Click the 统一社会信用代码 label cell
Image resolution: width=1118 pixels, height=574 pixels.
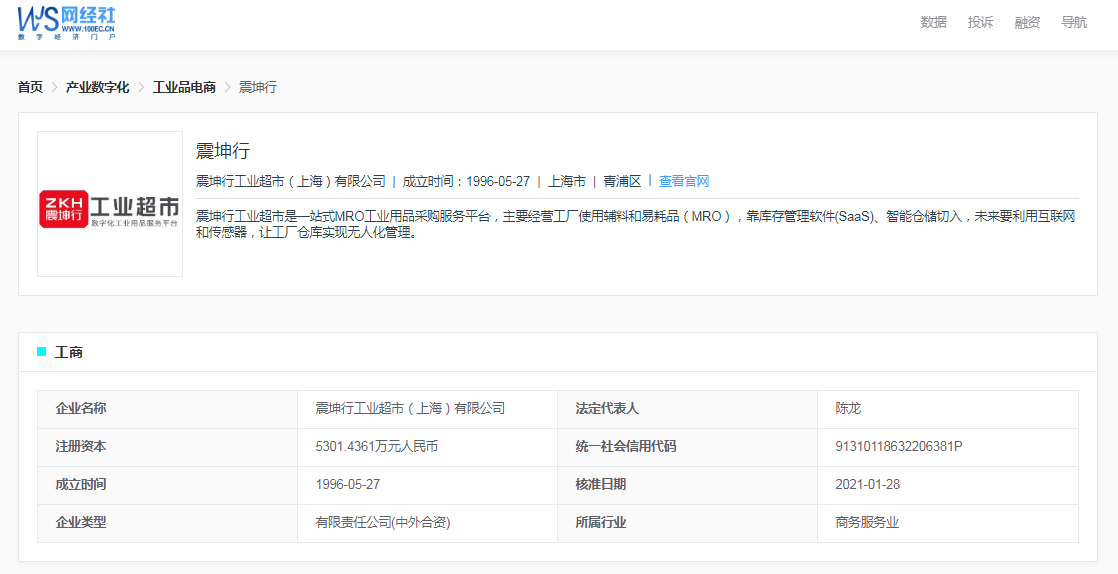(687, 447)
